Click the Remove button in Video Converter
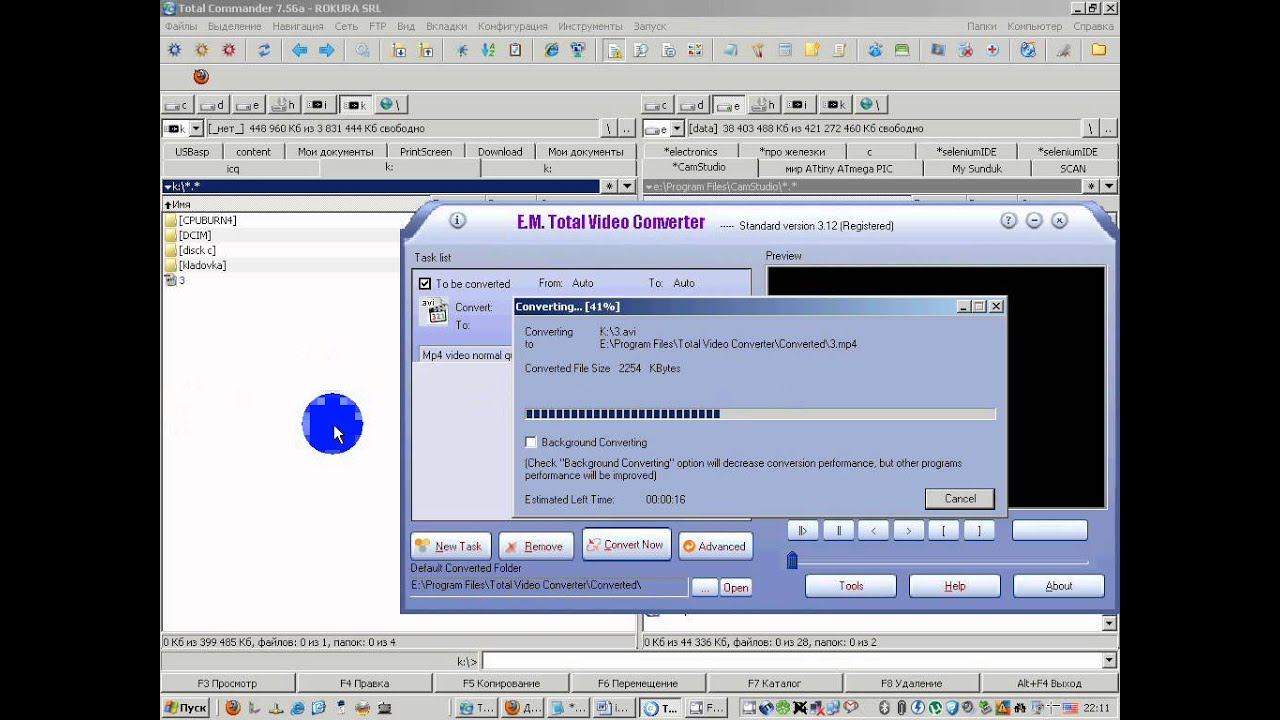The image size is (1280, 720). (x=536, y=546)
